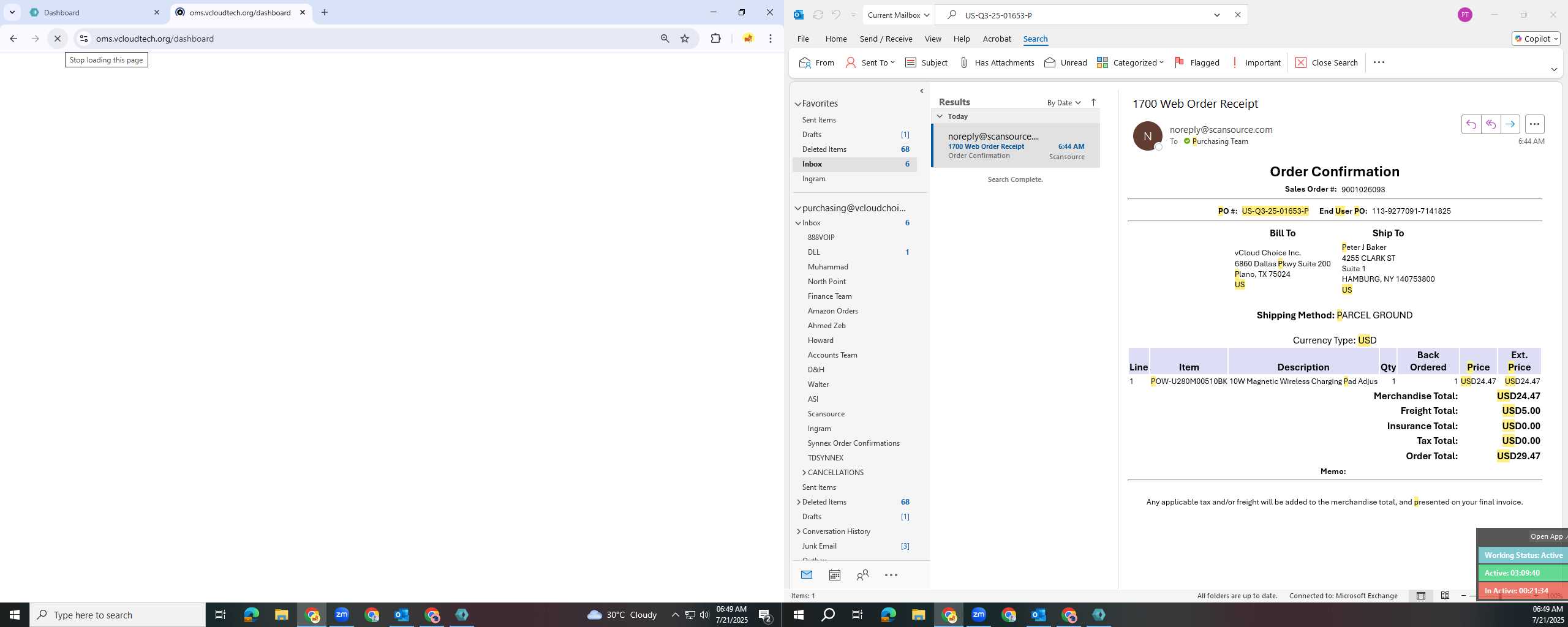Screen dimensions: 1568x627
Task: Open Zoom from the left Windows taskbar
Action: click(x=342, y=615)
